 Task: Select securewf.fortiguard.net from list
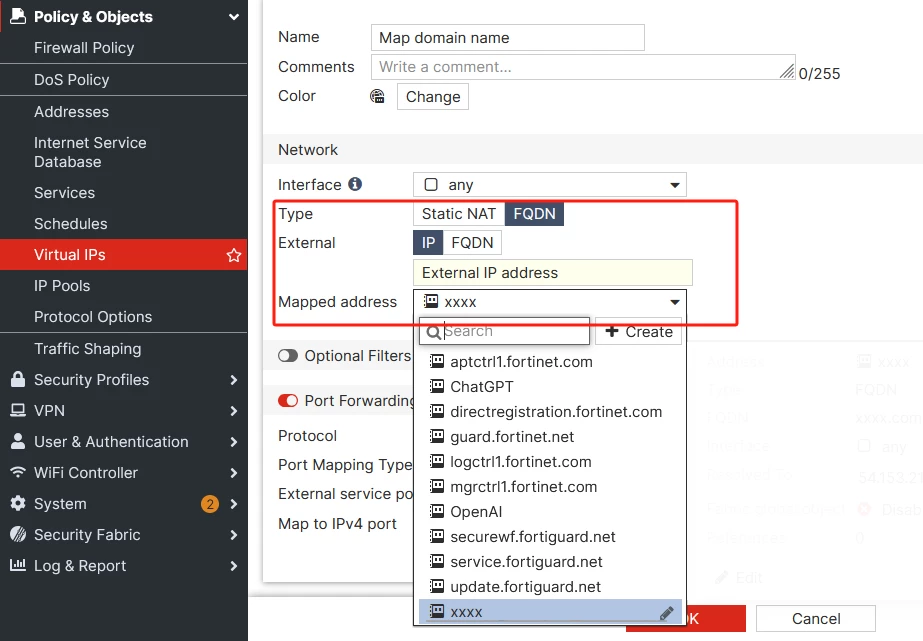coord(550,536)
